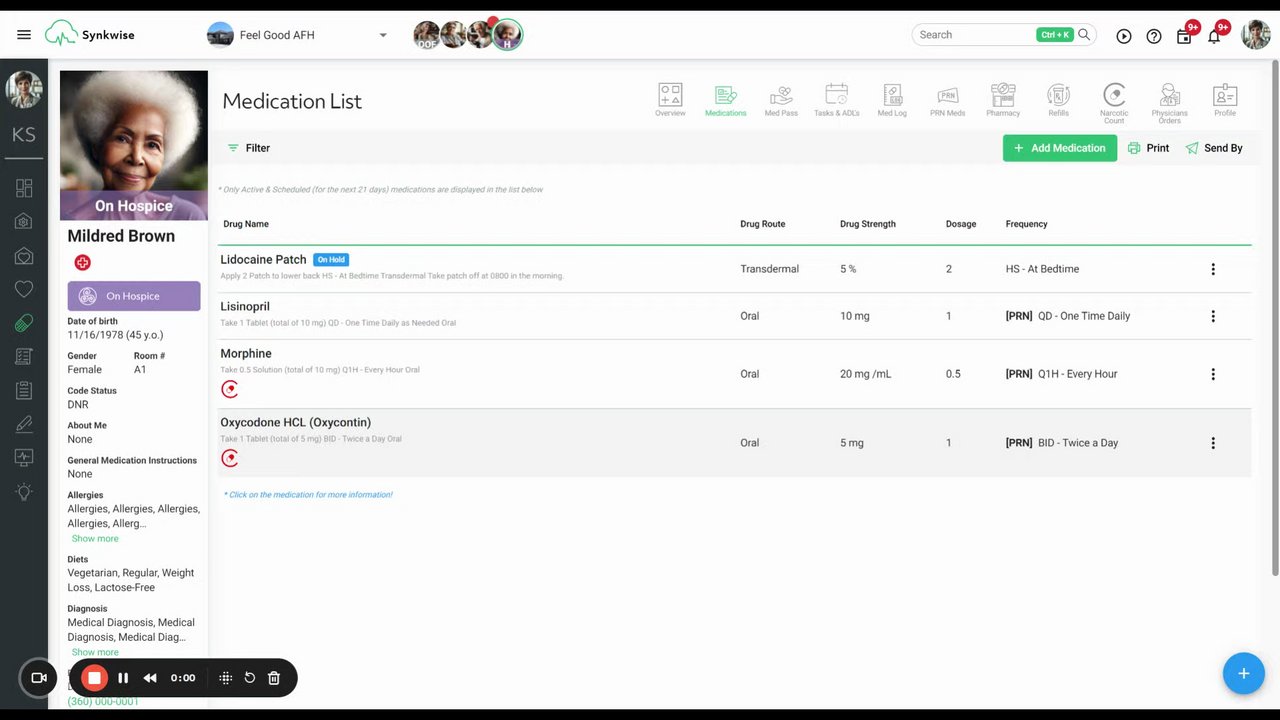Open the medications pill sidebar icon
The height and width of the screenshot is (720, 1280).
point(24,323)
